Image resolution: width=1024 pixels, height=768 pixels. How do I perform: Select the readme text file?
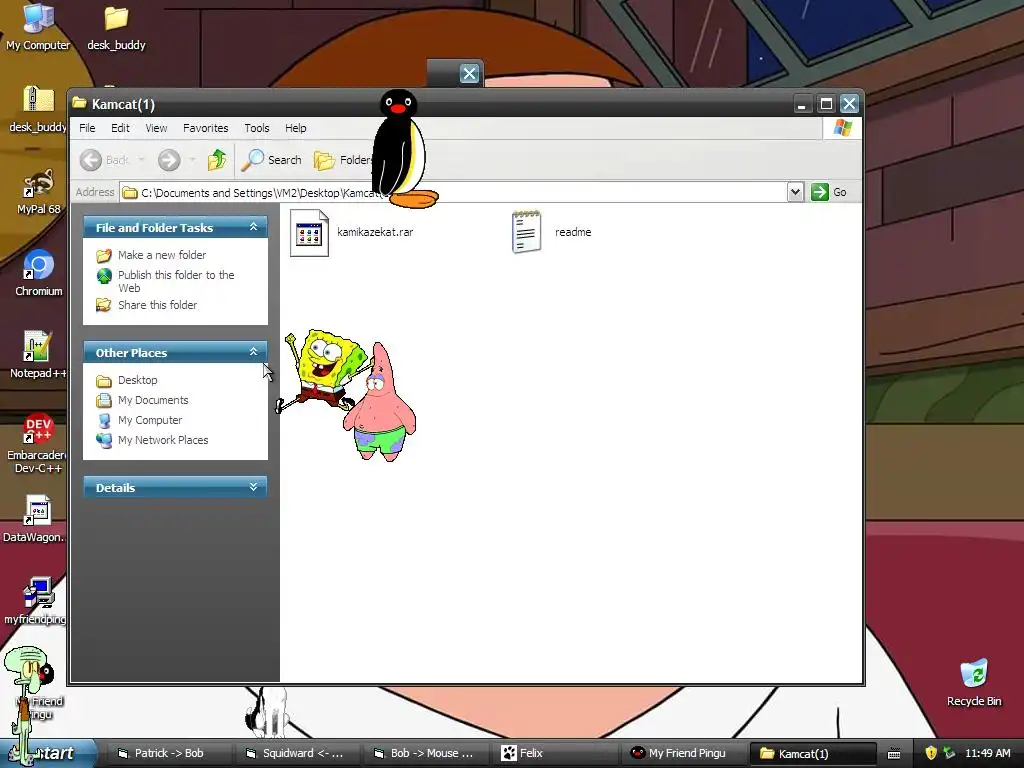[551, 232]
